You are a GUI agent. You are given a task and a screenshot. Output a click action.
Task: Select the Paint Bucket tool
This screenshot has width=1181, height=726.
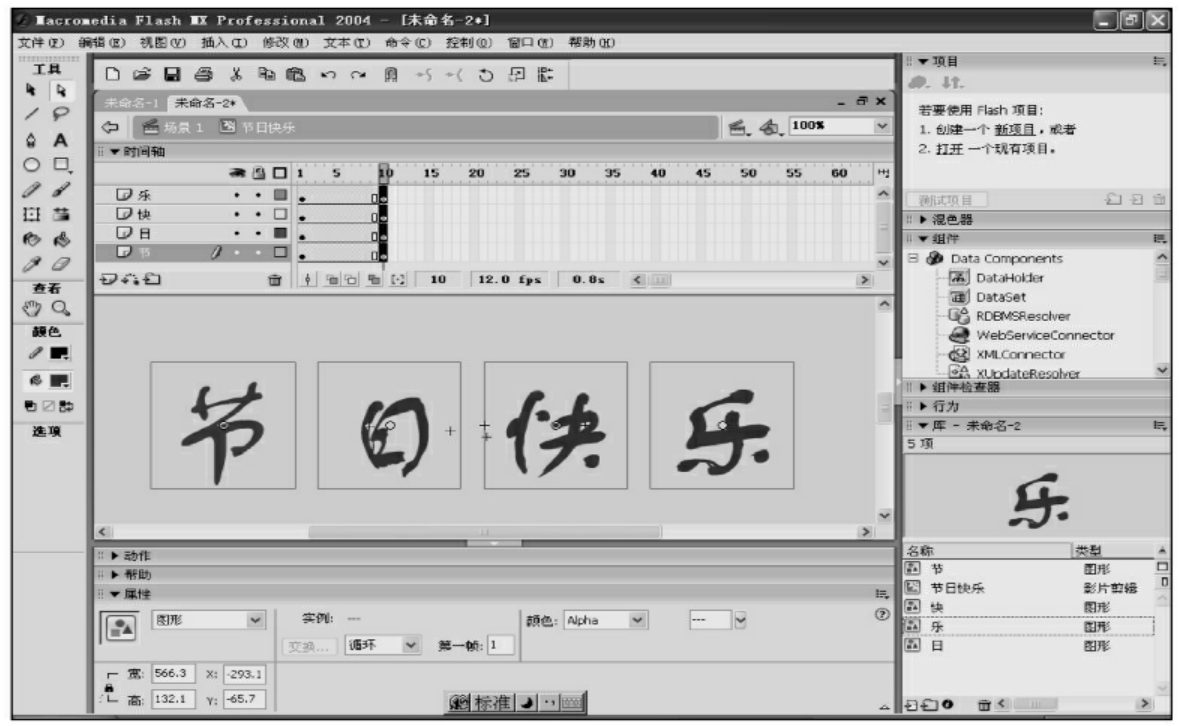pos(60,239)
